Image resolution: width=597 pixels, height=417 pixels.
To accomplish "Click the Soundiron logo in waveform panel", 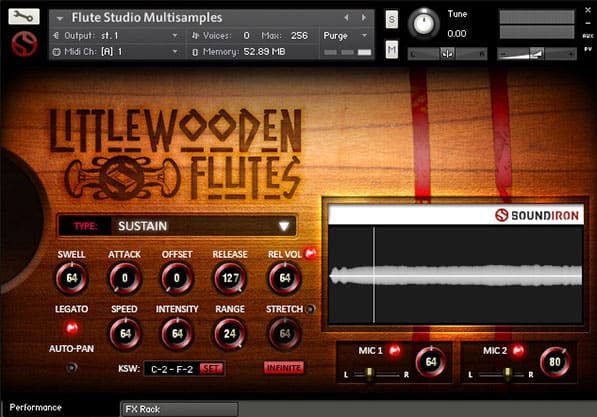I will (x=537, y=215).
